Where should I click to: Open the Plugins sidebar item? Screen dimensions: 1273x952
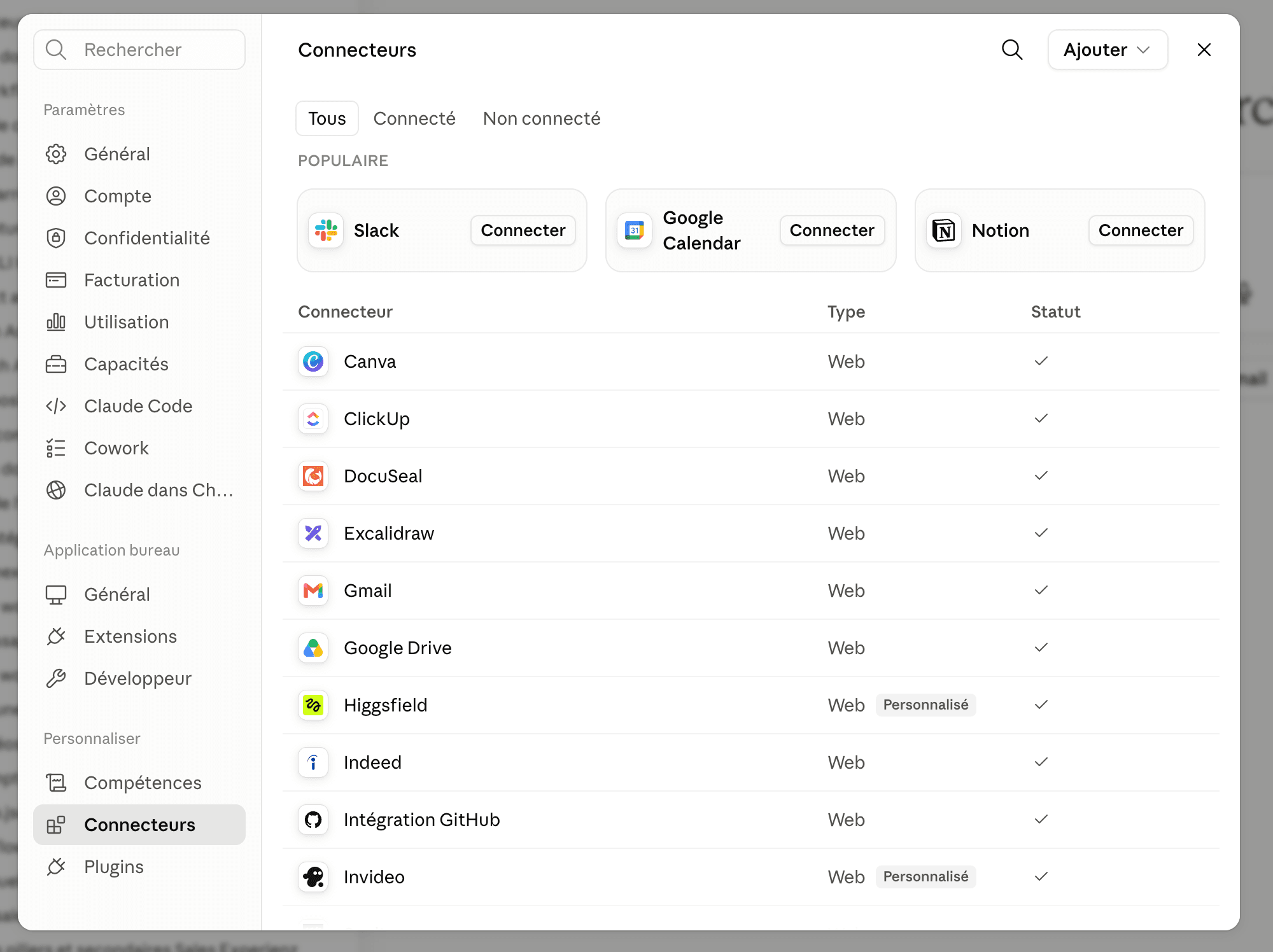pyautogui.click(x=139, y=867)
